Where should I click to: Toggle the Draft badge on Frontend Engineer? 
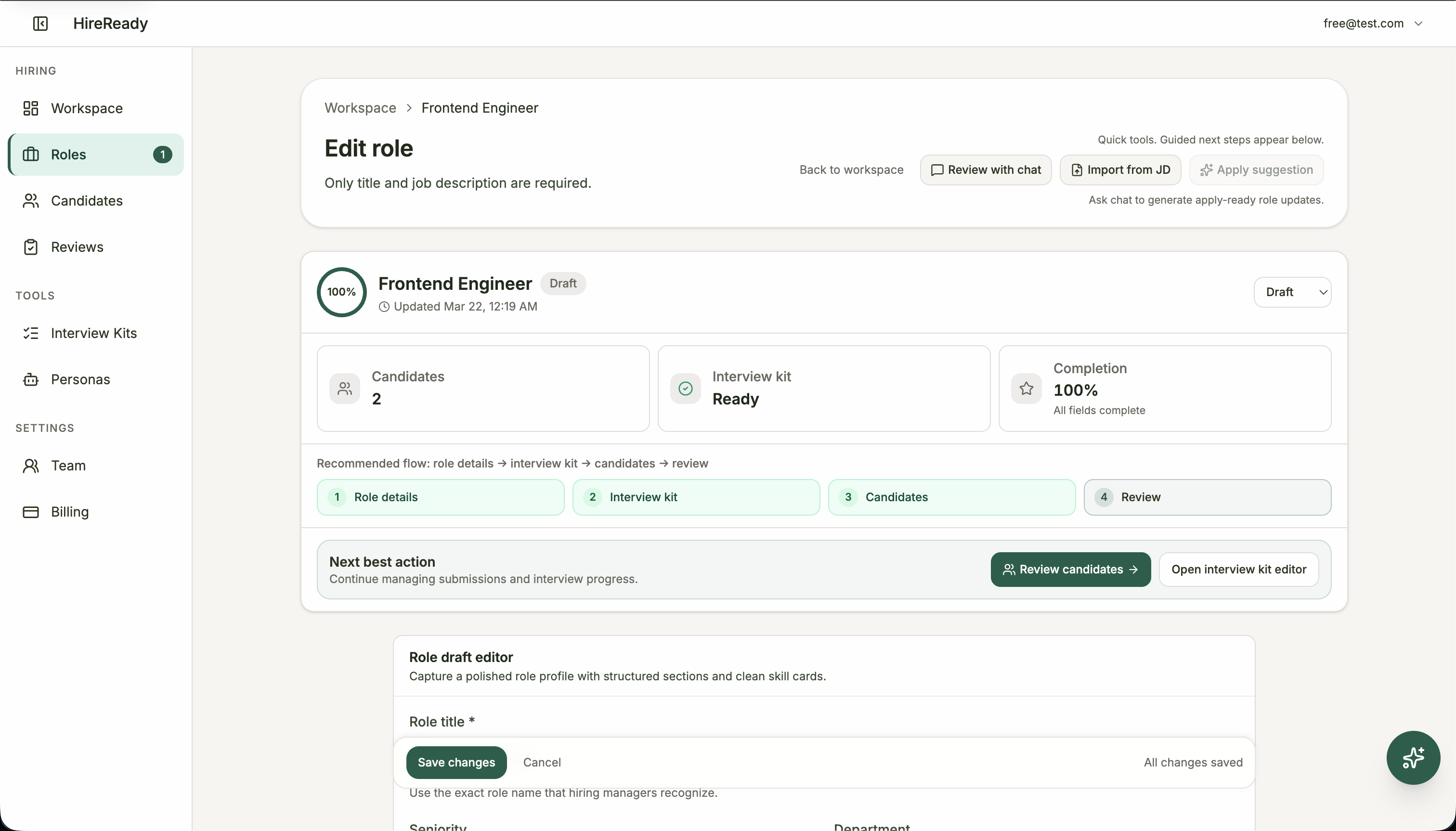[x=562, y=283]
